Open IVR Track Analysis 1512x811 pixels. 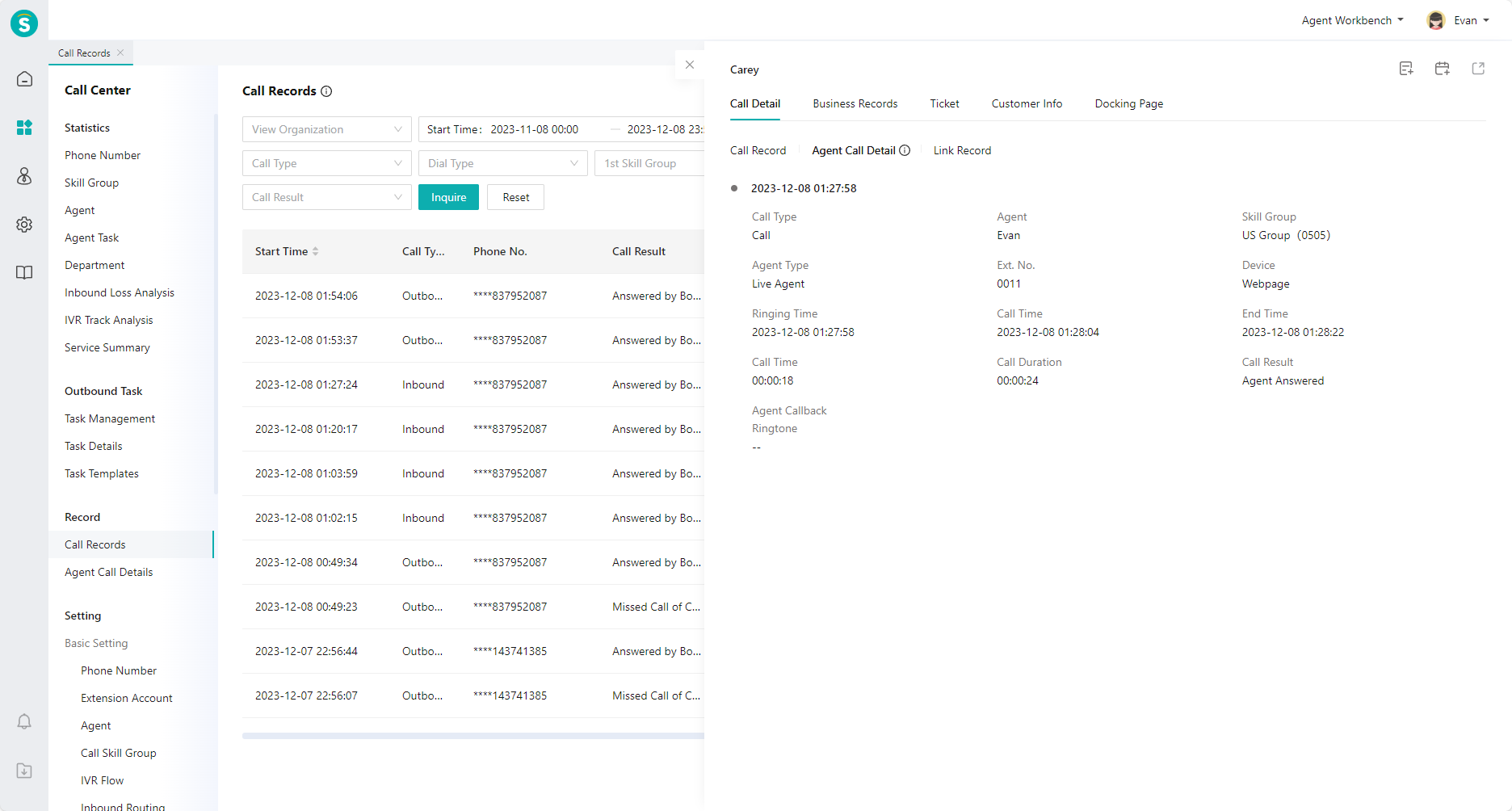(x=108, y=320)
